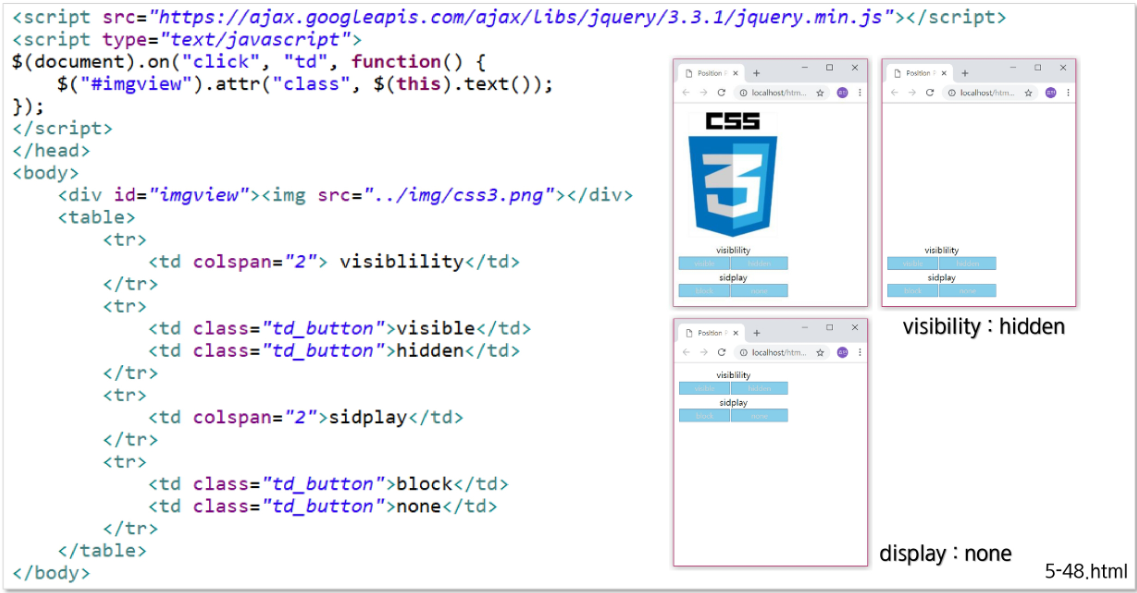Image resolution: width=1137 pixels, height=593 pixels.
Task: Bookmark star in the CSS3 logo browser window
Action: point(820,93)
